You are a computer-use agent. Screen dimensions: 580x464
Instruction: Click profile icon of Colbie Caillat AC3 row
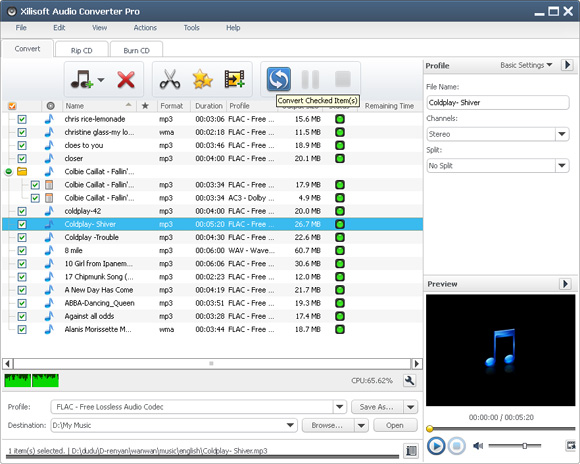49,198
